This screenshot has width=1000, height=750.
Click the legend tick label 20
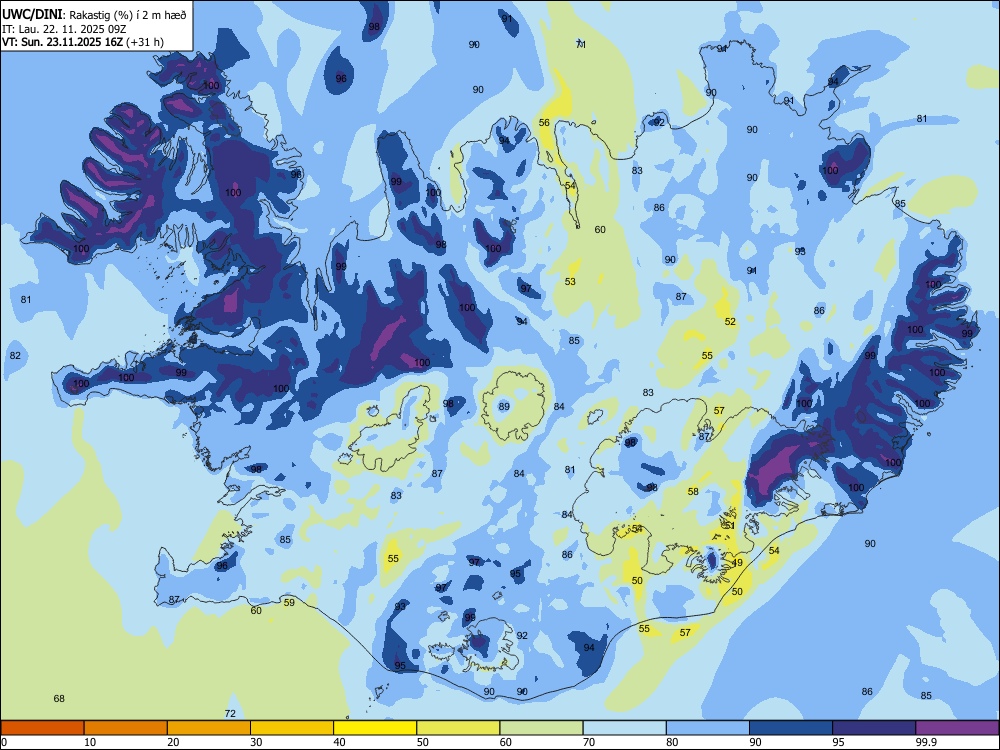point(173,742)
